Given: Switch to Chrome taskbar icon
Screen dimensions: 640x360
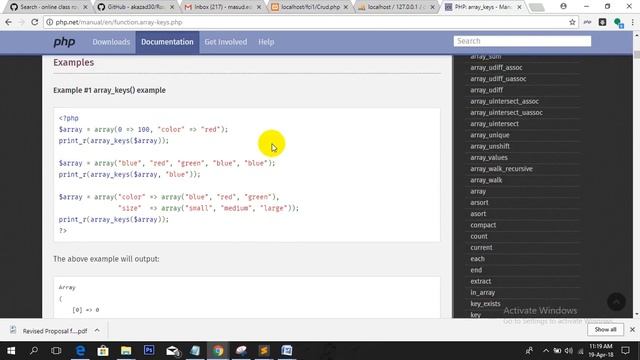Looking at the screenshot, I should (x=218, y=351).
